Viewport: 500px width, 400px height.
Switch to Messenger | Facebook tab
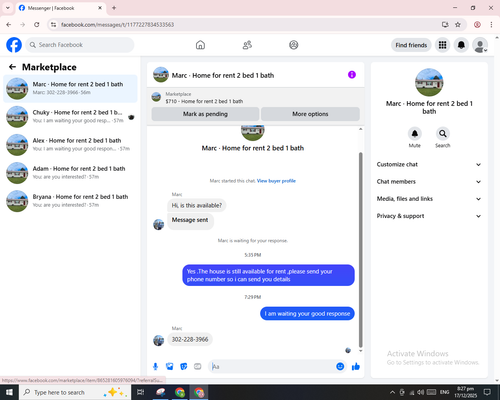tap(61, 8)
